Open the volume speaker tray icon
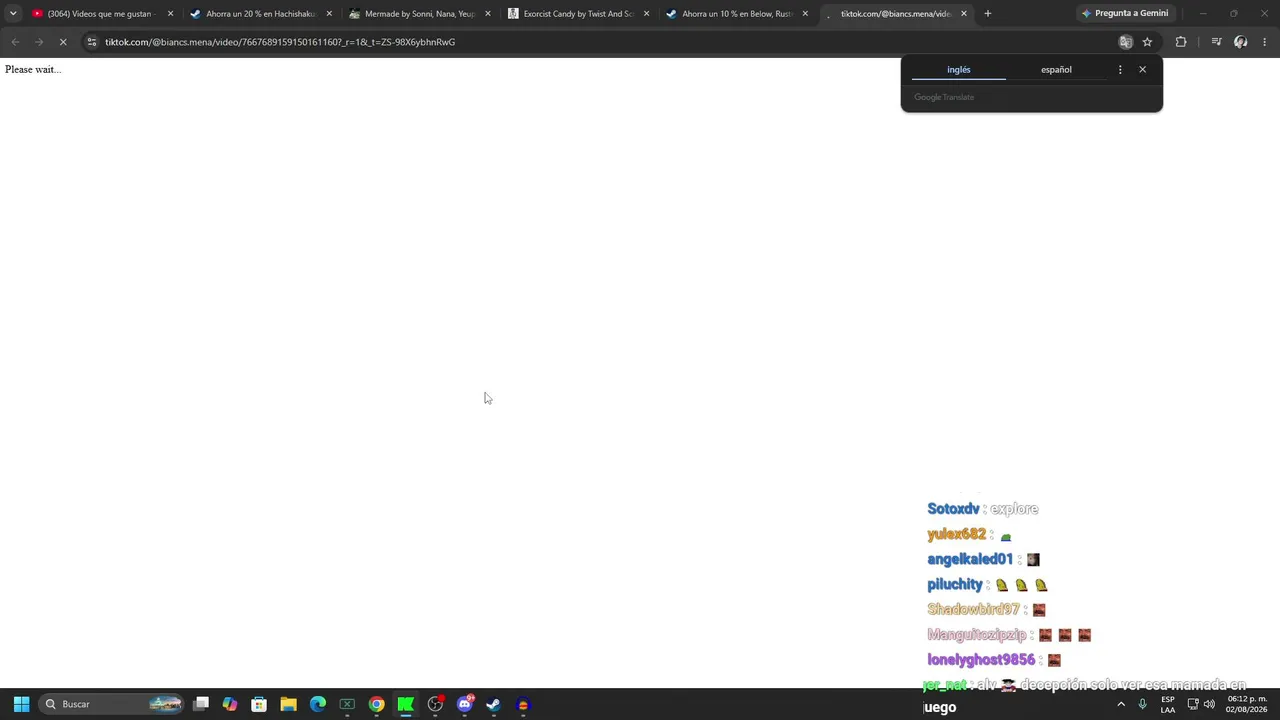Screen dimensions: 1280x720 pyautogui.click(x=1209, y=704)
